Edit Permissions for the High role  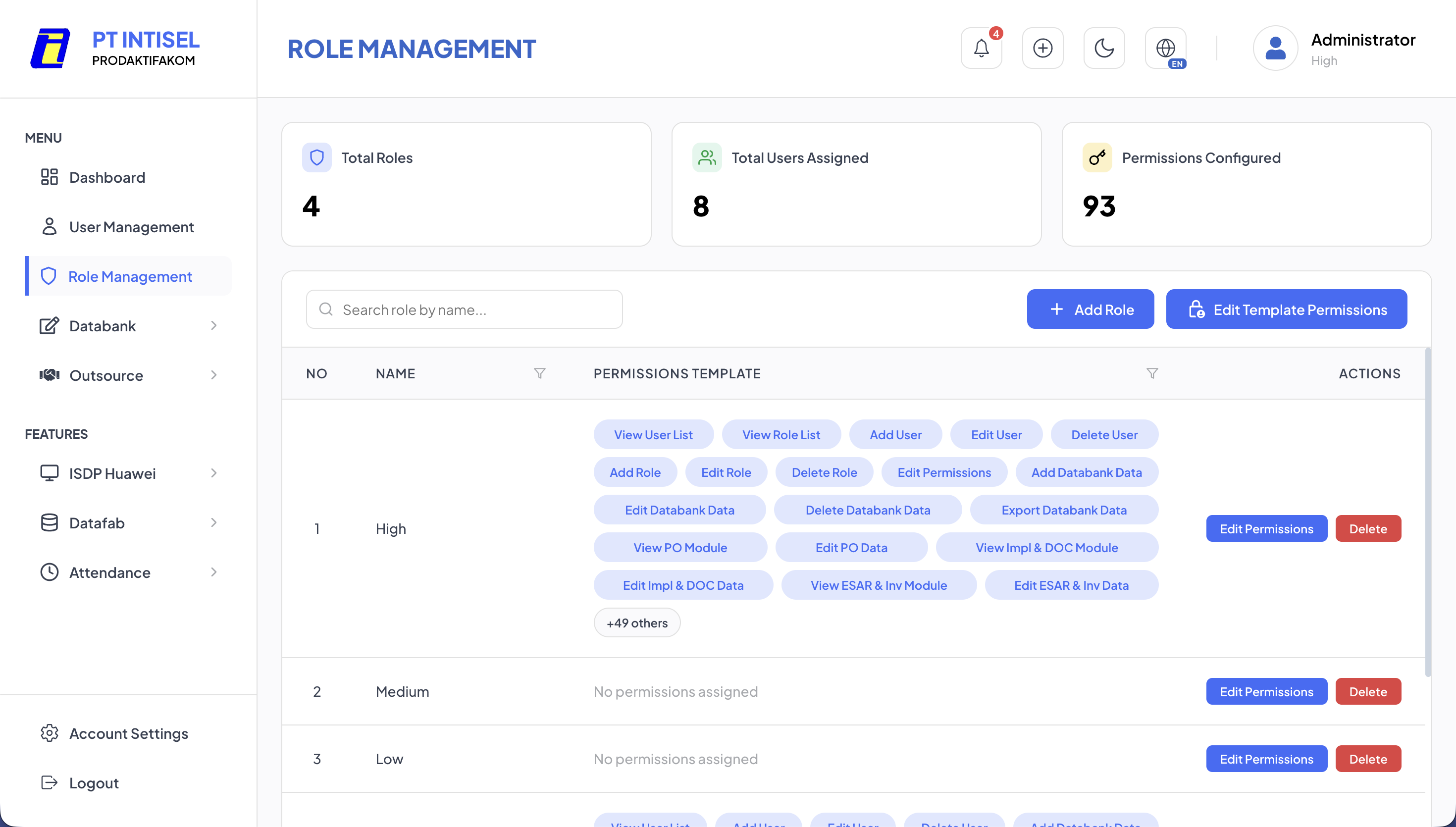[x=1266, y=528]
